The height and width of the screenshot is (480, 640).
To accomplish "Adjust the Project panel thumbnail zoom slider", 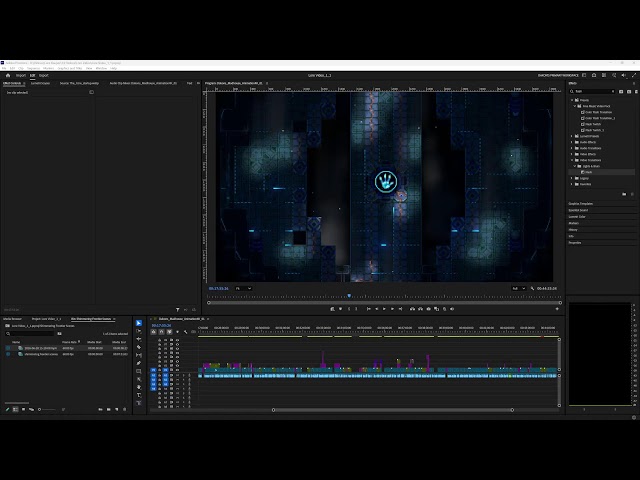I will (x=47, y=409).
